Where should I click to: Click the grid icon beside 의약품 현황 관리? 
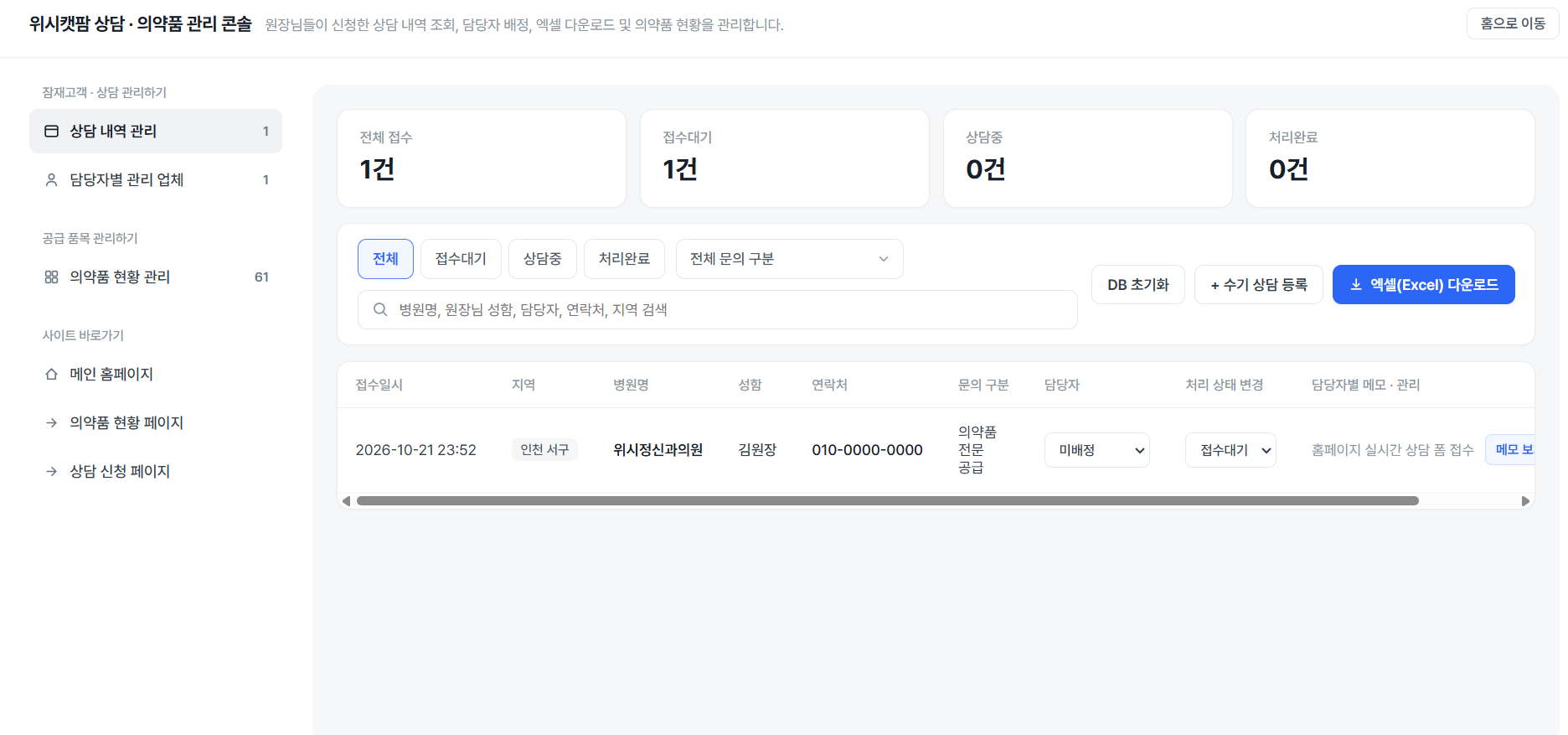(x=51, y=277)
